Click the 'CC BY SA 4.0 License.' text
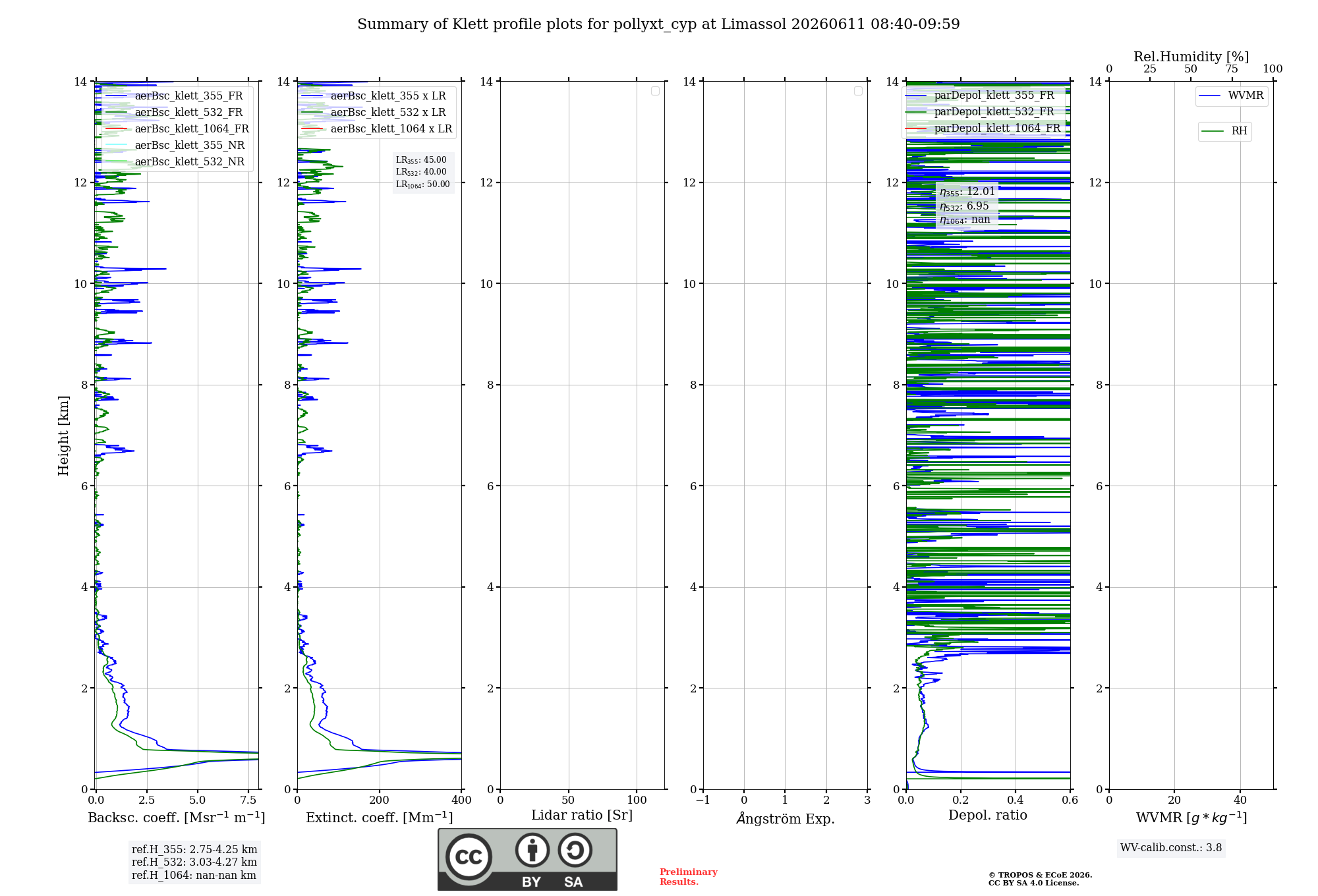1318x896 pixels. (x=1034, y=883)
